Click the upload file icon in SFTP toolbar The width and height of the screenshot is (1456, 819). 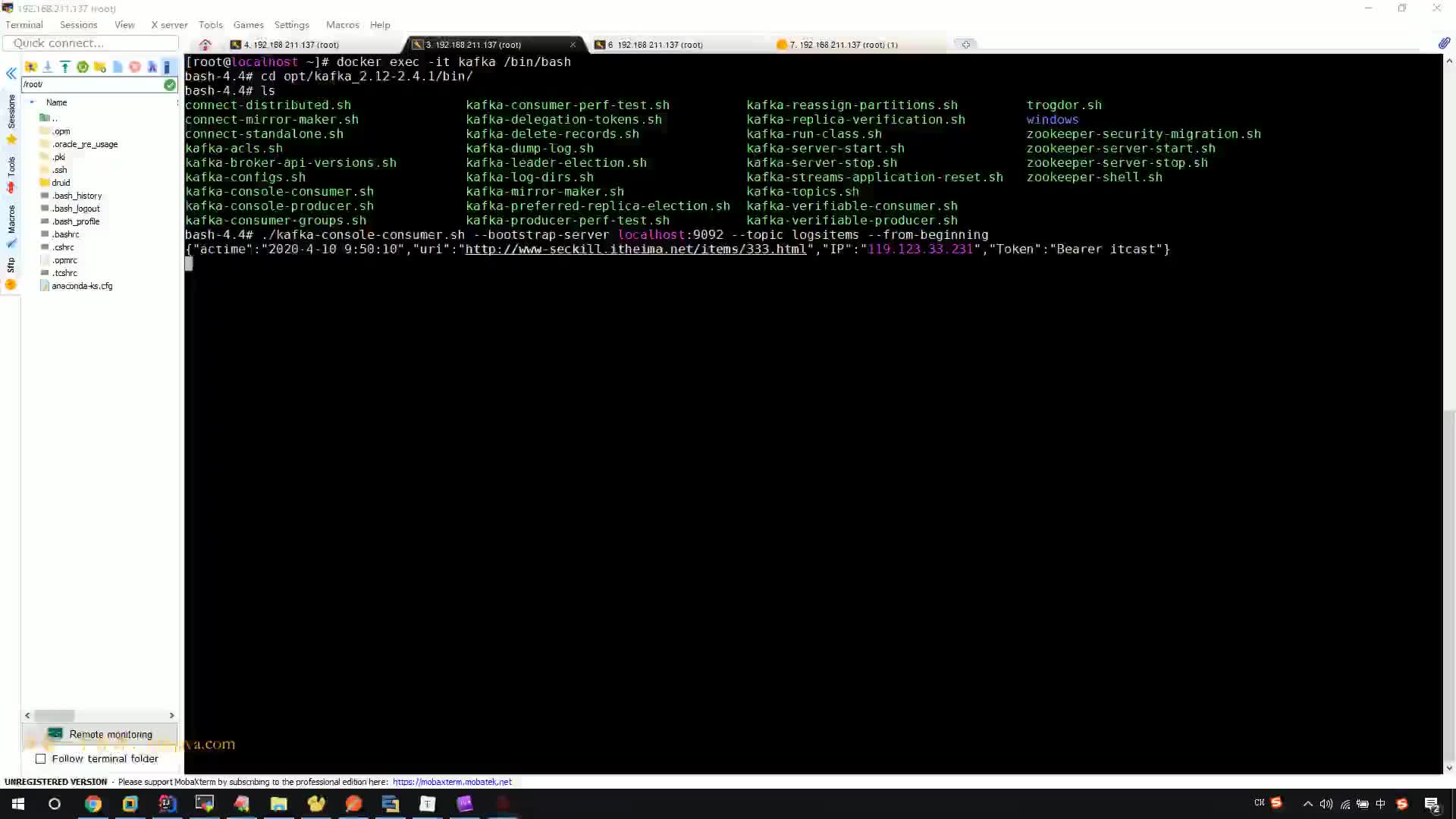pos(65,67)
